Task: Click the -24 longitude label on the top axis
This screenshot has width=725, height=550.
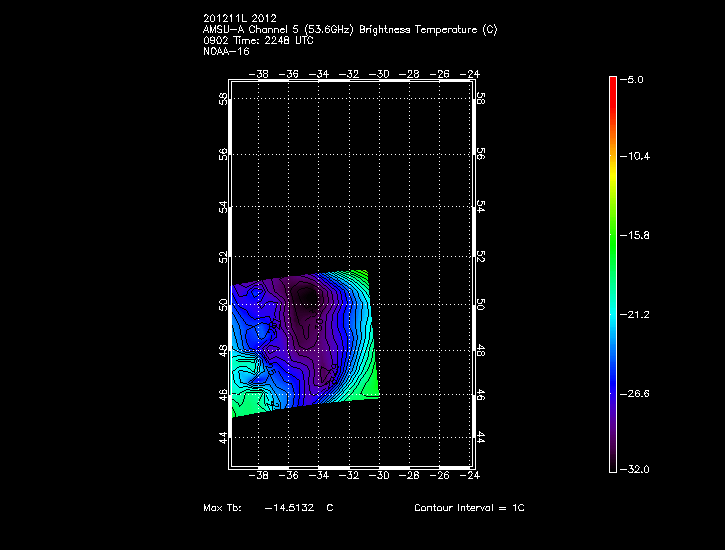Action: pyautogui.click(x=468, y=73)
